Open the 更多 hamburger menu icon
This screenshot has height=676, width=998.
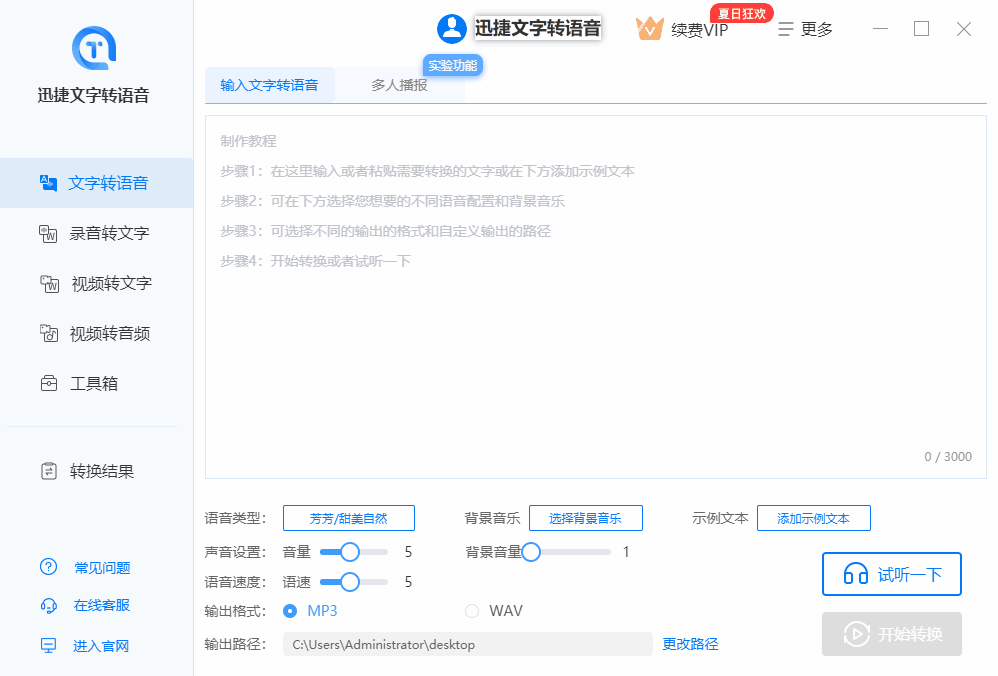coord(786,29)
